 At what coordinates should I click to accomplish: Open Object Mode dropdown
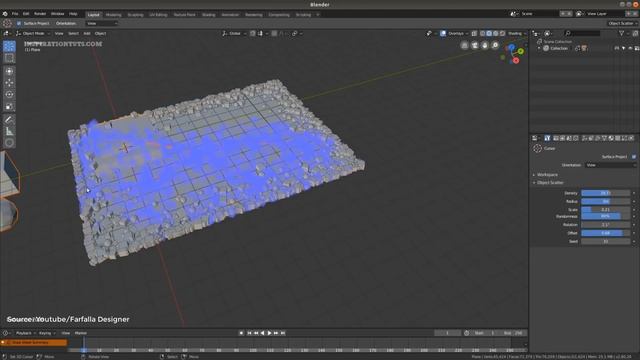[x=33, y=33]
